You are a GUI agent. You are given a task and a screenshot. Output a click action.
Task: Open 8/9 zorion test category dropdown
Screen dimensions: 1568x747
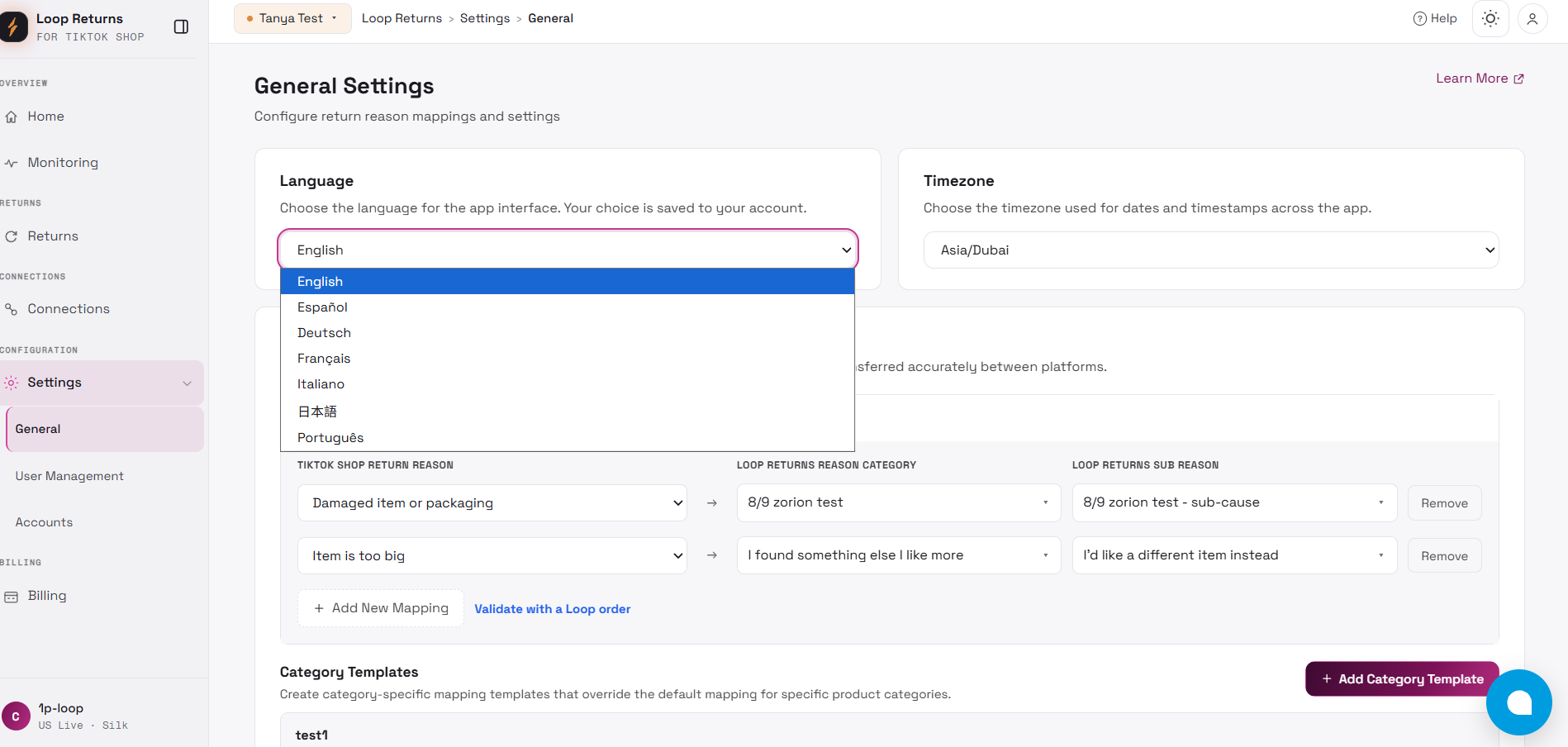click(899, 502)
